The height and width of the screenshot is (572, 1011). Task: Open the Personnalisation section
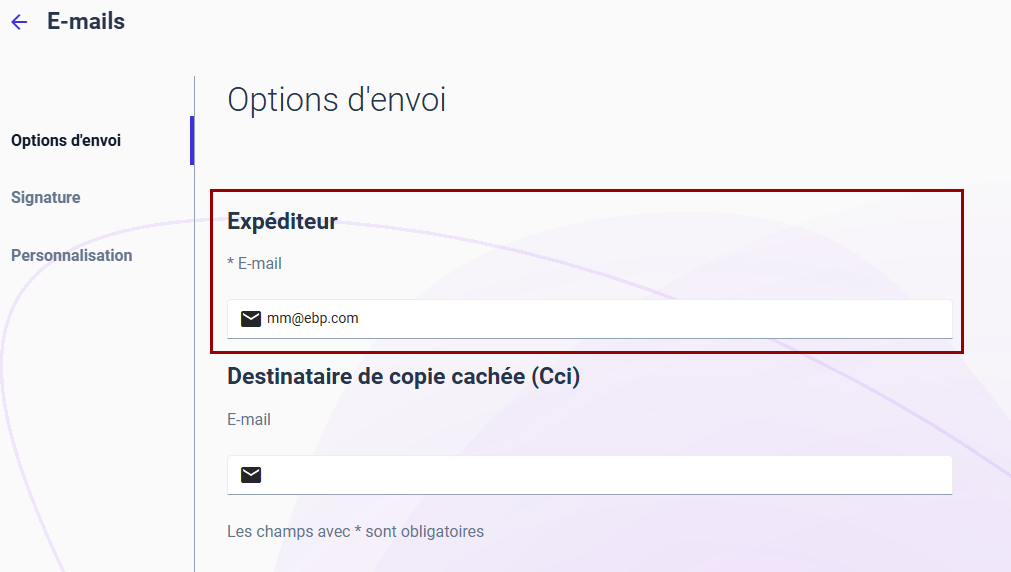[x=72, y=255]
